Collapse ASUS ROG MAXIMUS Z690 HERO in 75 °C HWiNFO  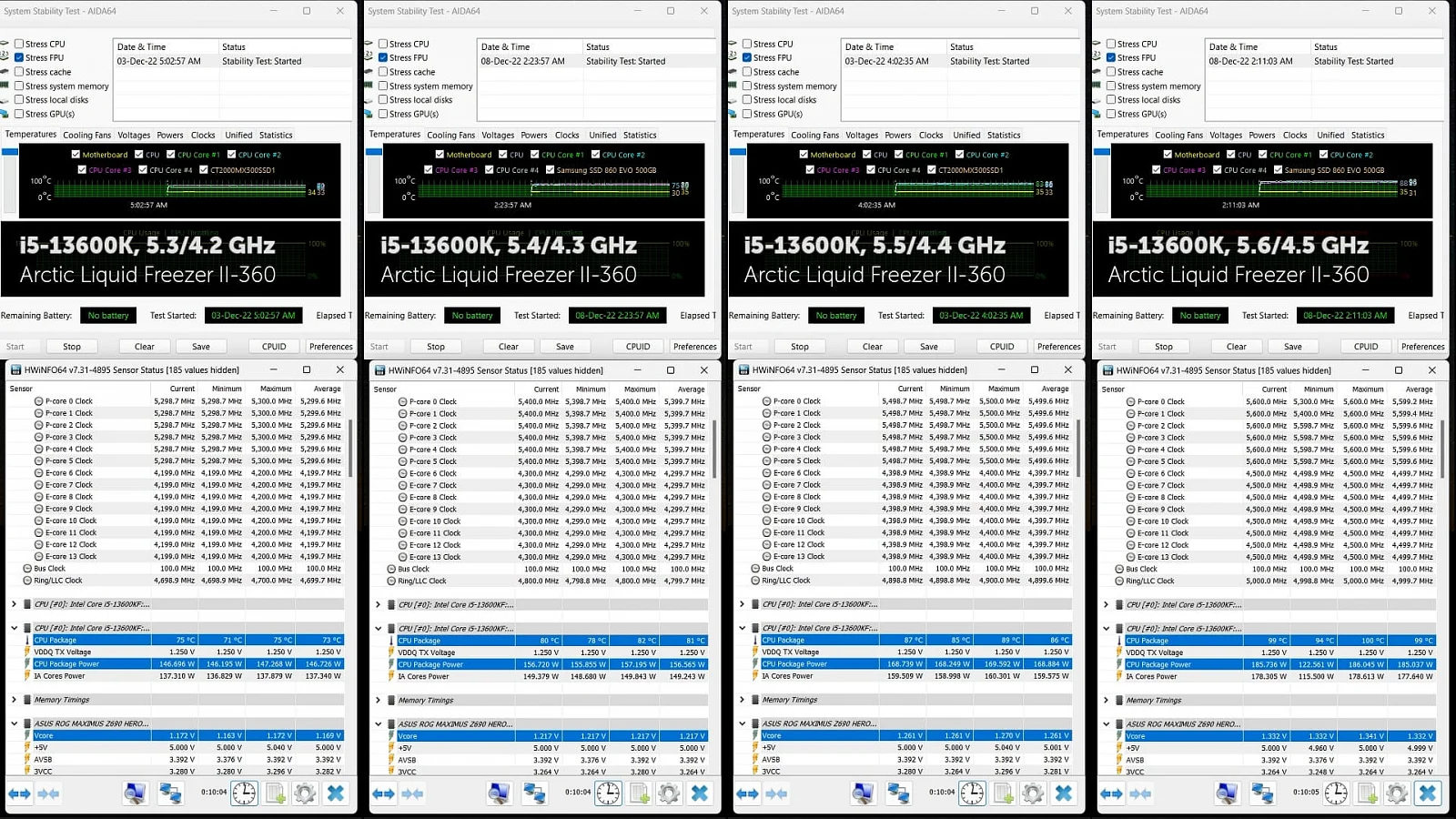pyautogui.click(x=14, y=723)
